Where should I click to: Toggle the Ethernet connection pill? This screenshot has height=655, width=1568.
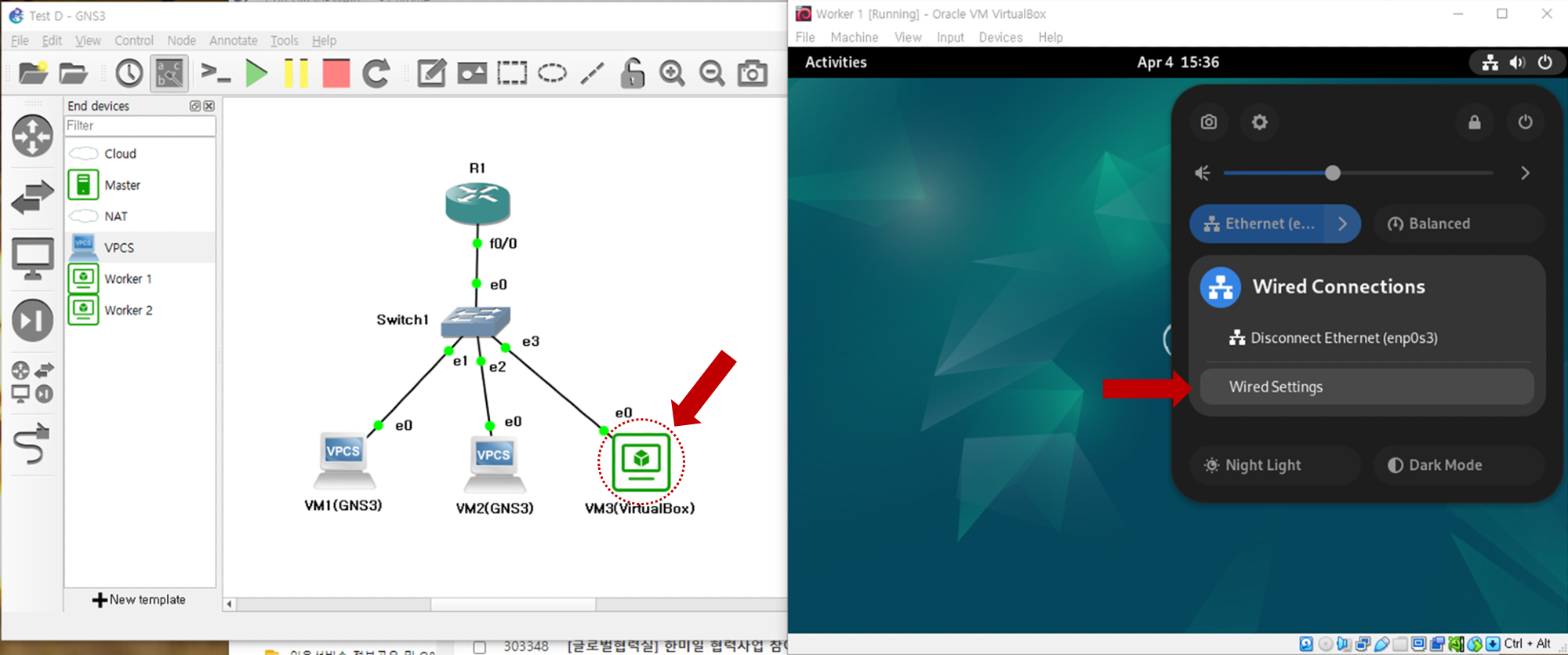(1258, 224)
